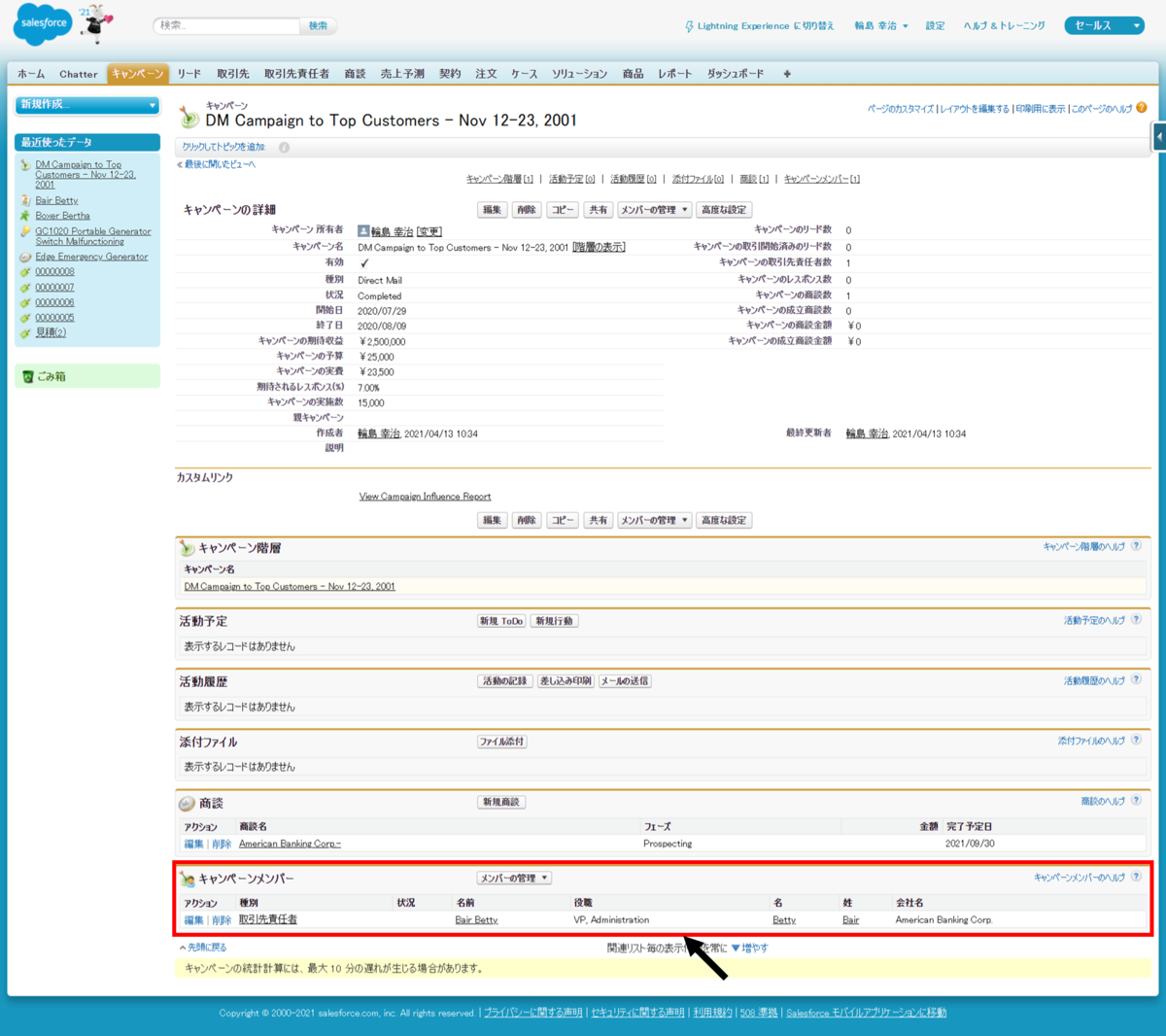Click the 新規 ToDo button
Viewport: 1166px width, 1036px height.
click(x=501, y=621)
